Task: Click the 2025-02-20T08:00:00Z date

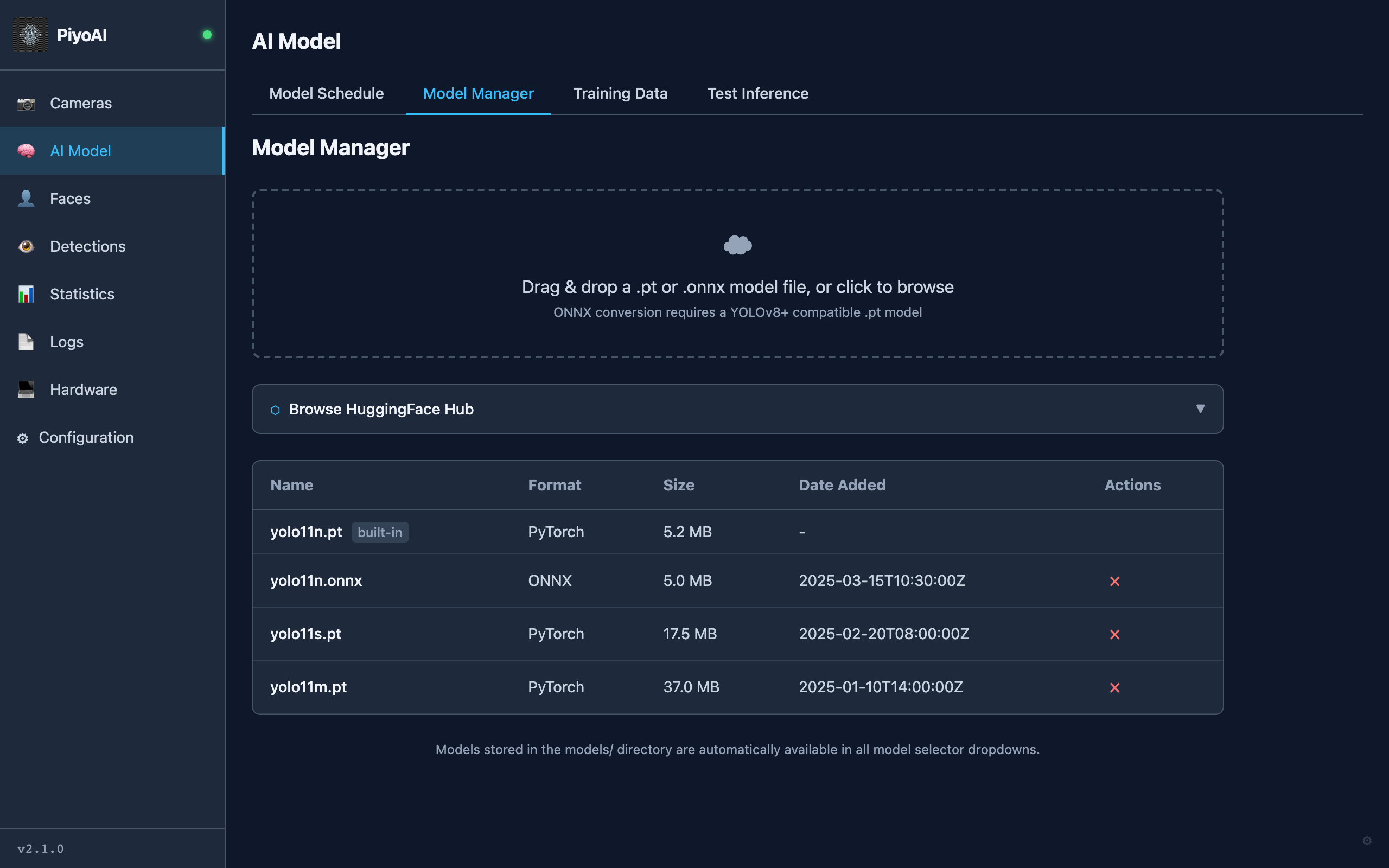Action: 883,634
